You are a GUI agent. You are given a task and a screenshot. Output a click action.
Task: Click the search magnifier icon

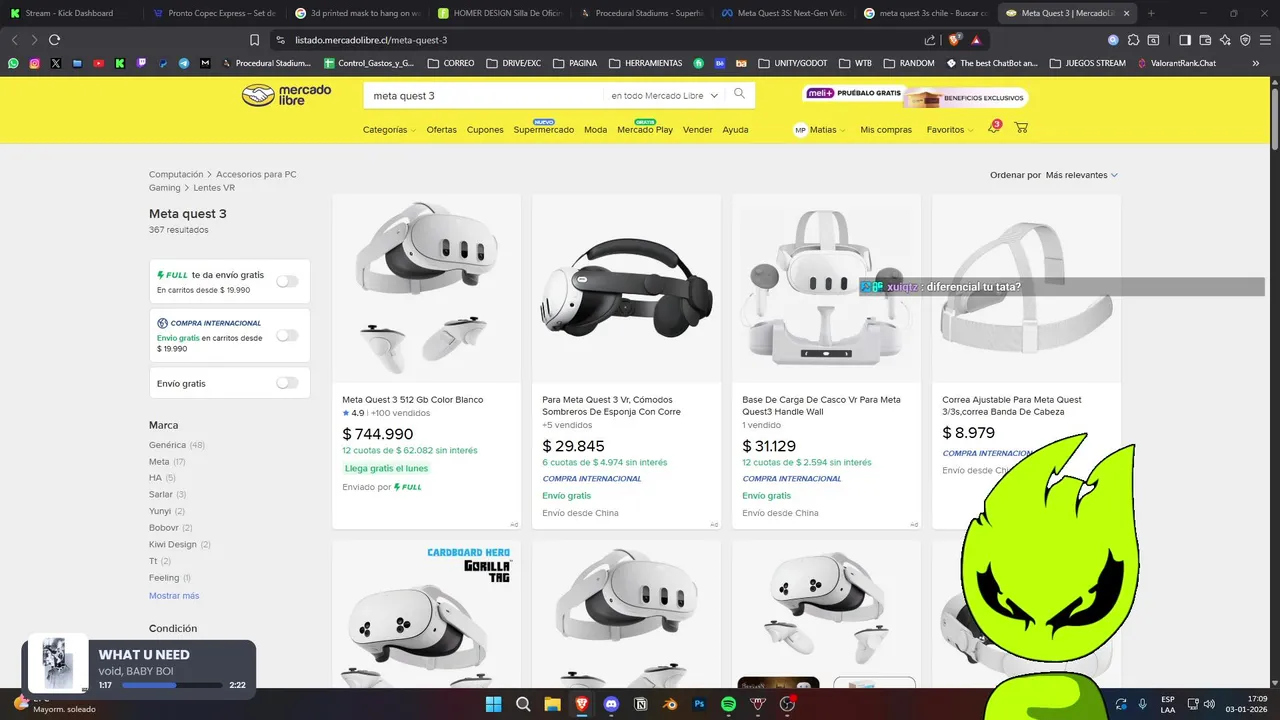pos(739,94)
